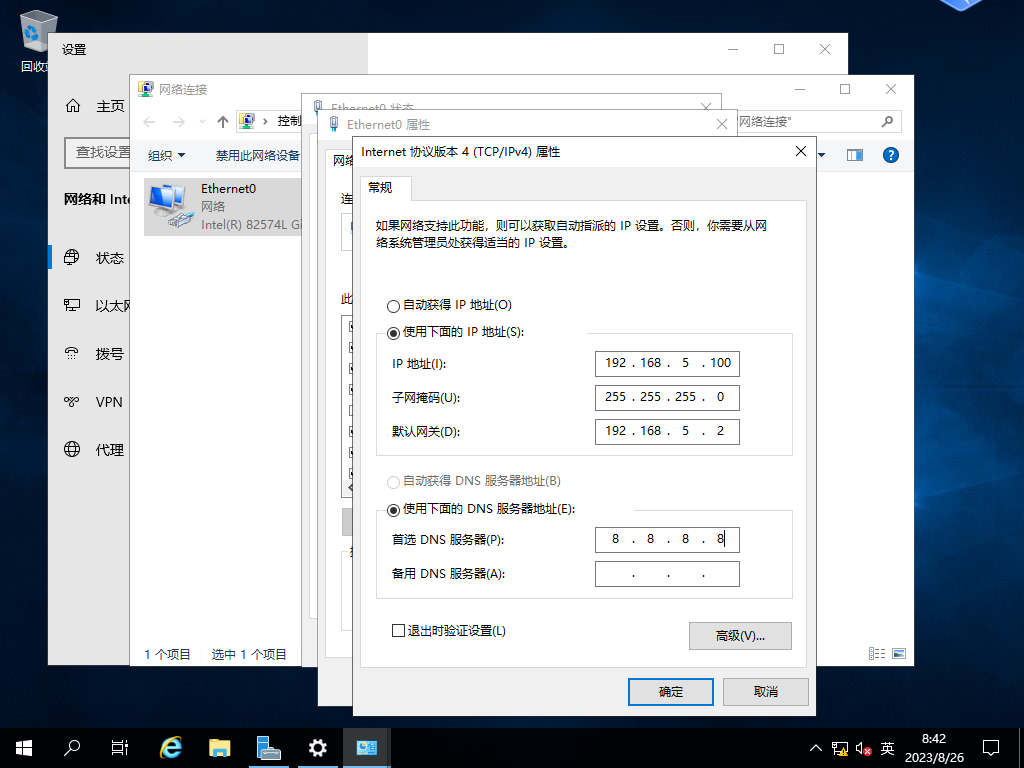The height and width of the screenshot is (768, 1024).
Task: Open recent locations dropdown in 网络连接
Action: (x=202, y=122)
